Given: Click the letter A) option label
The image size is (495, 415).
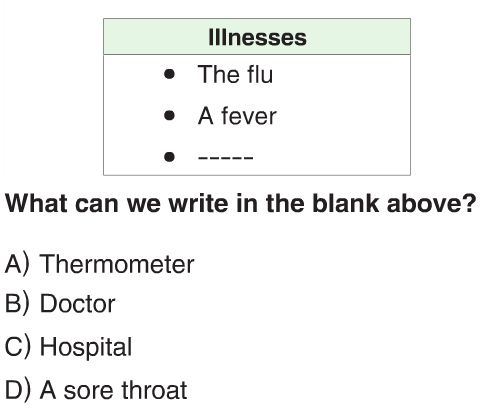Looking at the screenshot, I should pos(17,264).
